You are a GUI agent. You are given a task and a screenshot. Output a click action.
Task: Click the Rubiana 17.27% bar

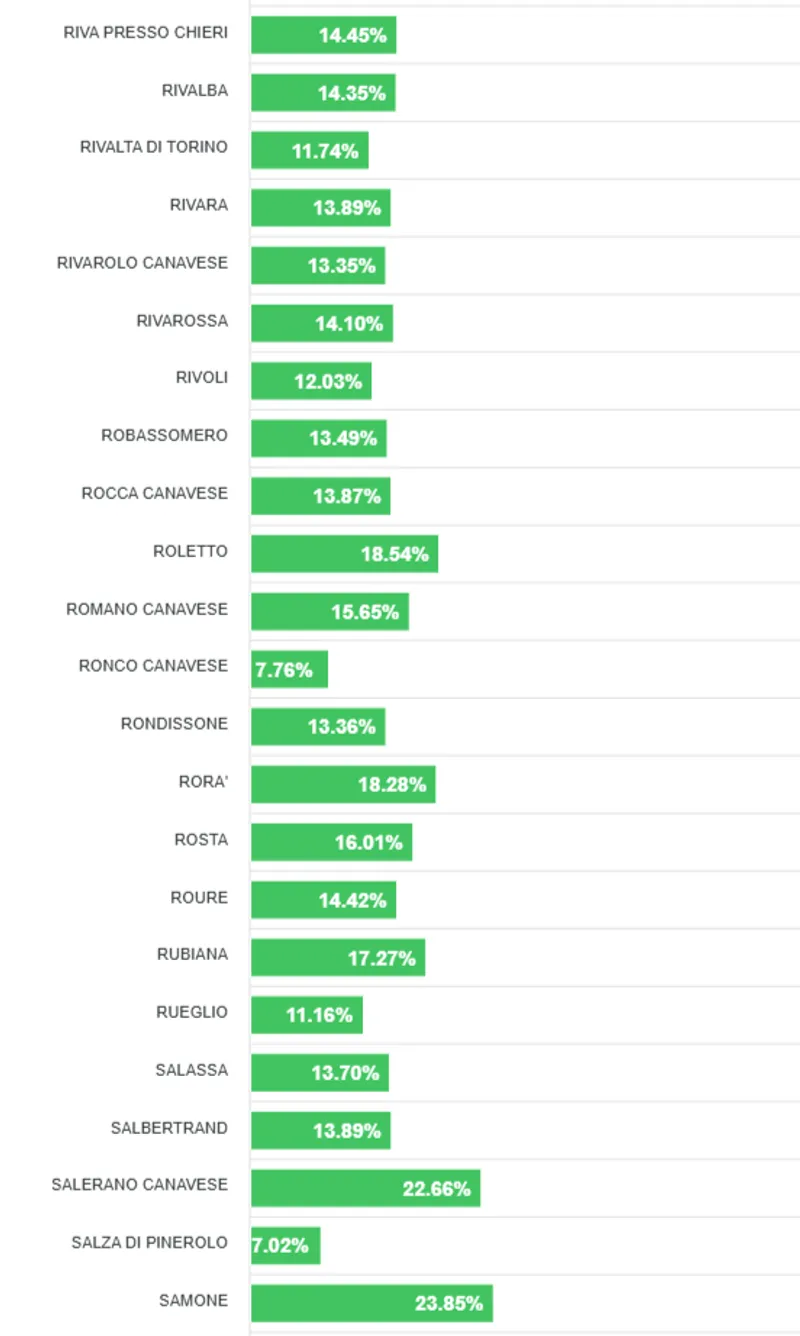(x=338, y=958)
